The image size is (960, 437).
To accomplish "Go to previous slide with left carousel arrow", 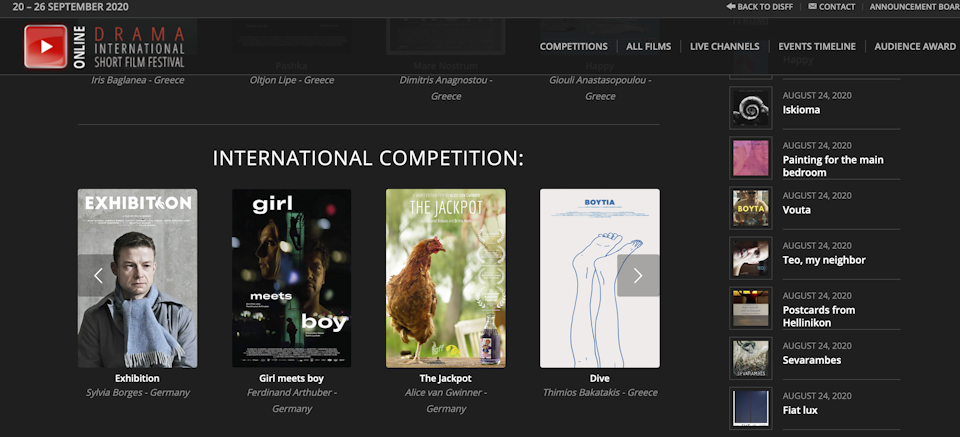I will (98, 275).
